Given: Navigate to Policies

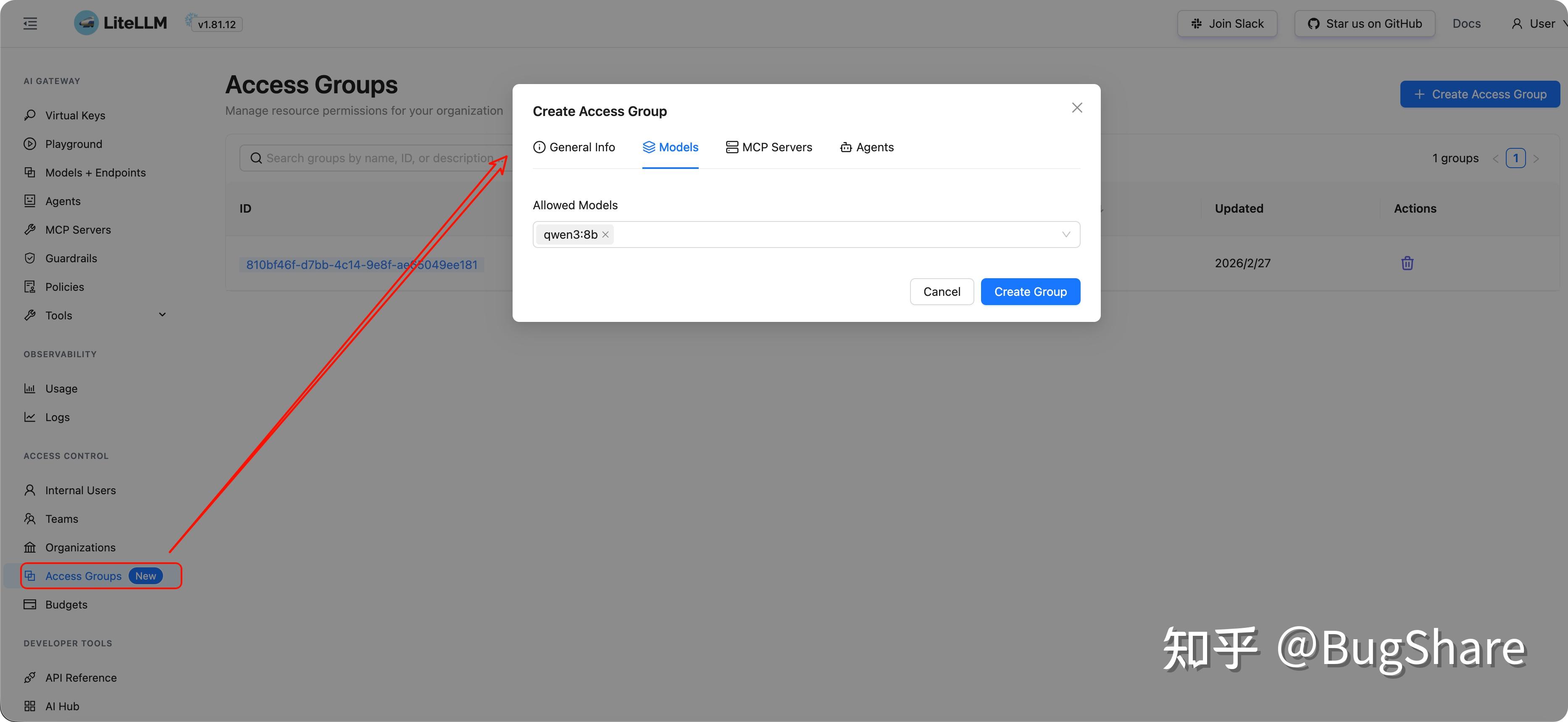Looking at the screenshot, I should [65, 287].
